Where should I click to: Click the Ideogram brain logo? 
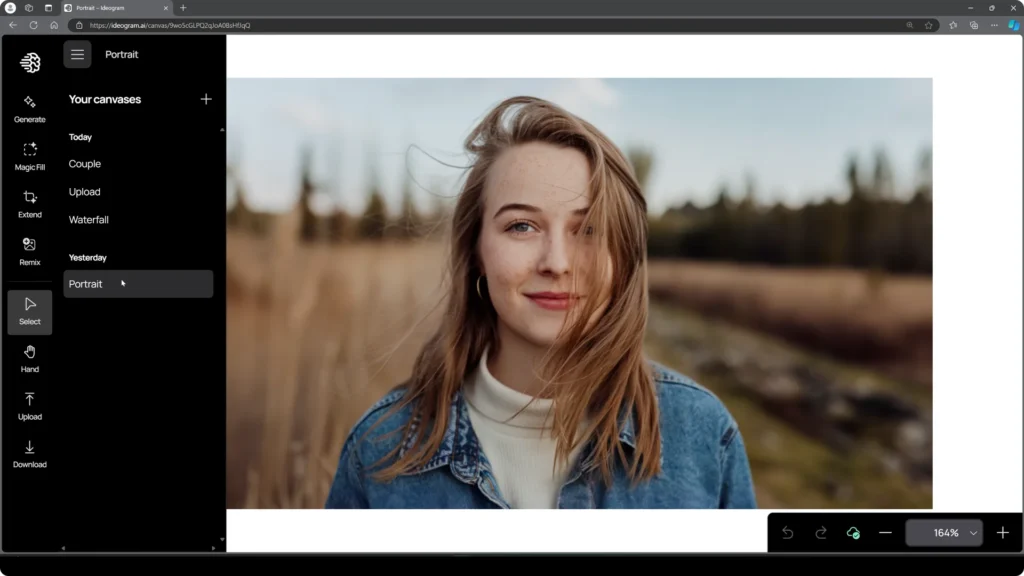(29, 63)
